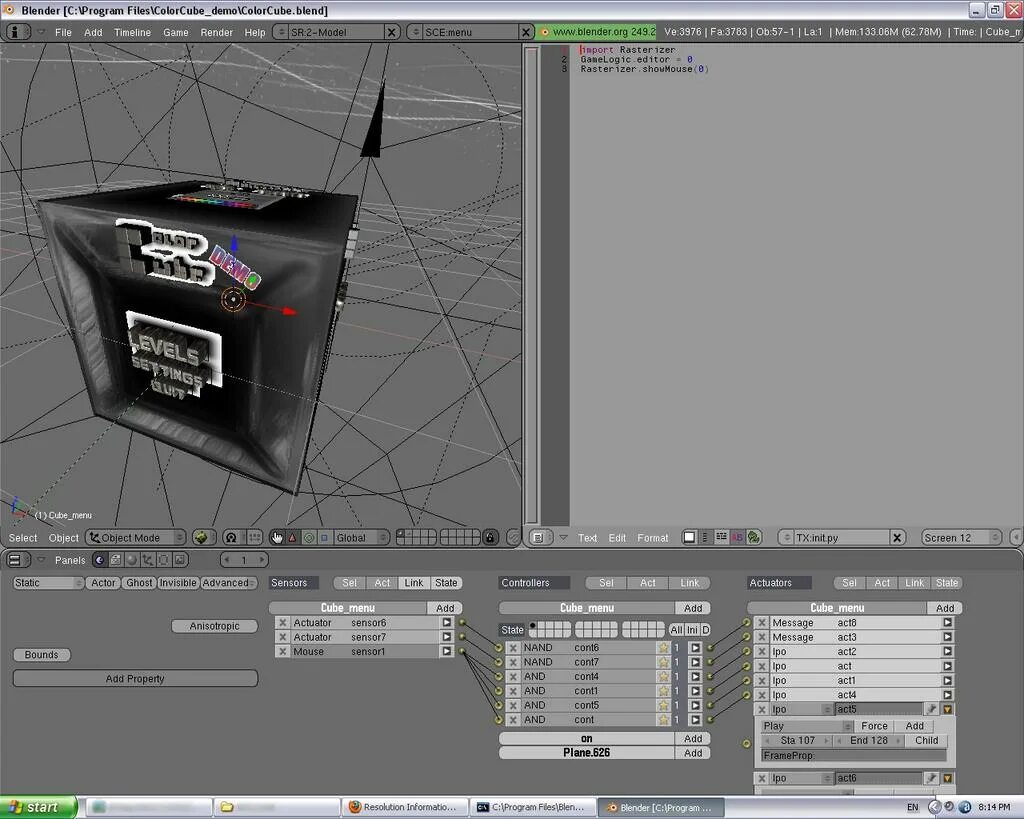Viewport: 1024px width, 819px height.
Task: Click the Sta 107 start frame field
Action: [x=797, y=740]
